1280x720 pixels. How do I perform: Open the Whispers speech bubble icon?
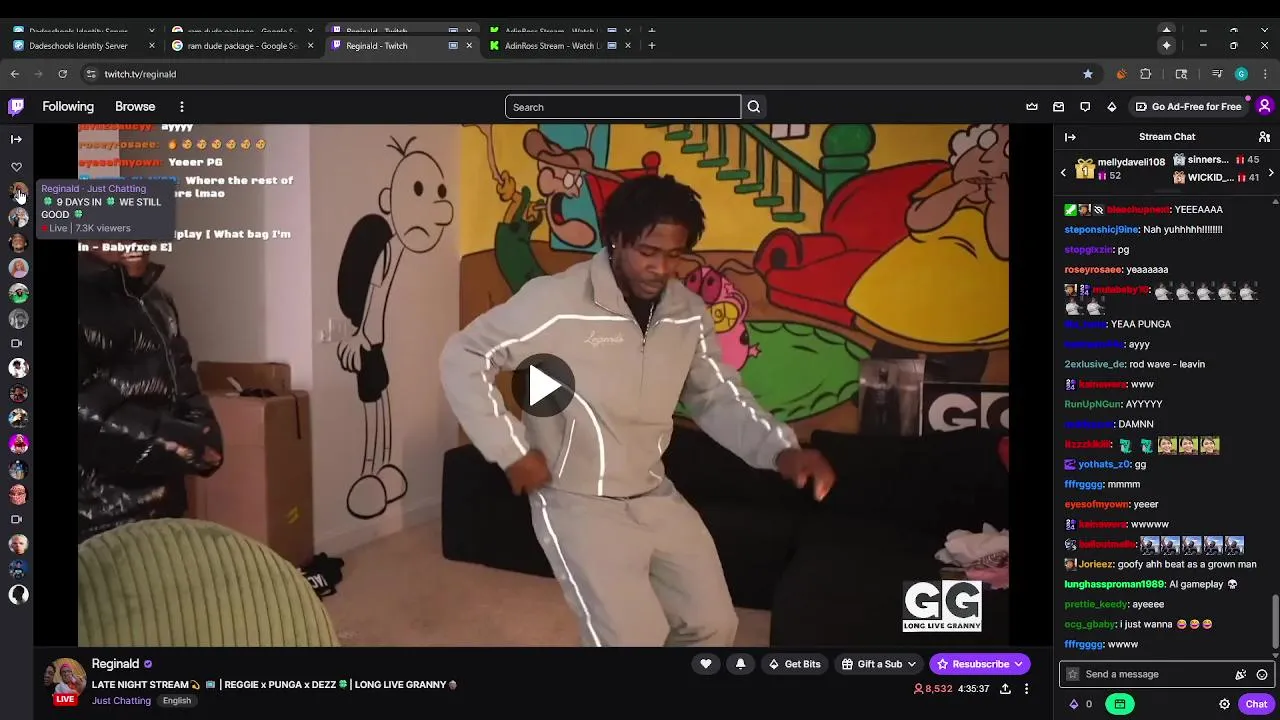point(1085,107)
